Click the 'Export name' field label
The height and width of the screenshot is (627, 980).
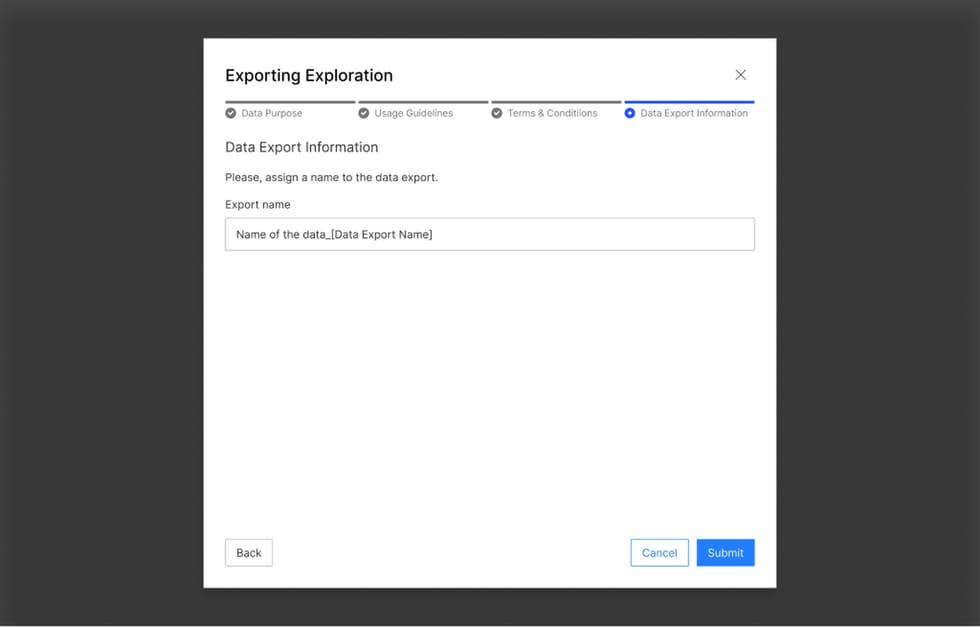pyautogui.click(x=258, y=204)
